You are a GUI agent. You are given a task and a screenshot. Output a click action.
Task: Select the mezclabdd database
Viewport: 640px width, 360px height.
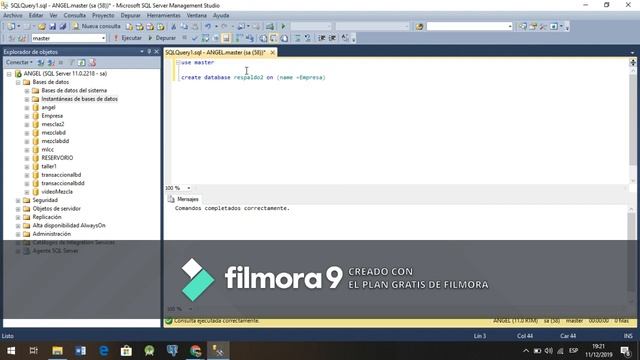[x=55, y=141]
